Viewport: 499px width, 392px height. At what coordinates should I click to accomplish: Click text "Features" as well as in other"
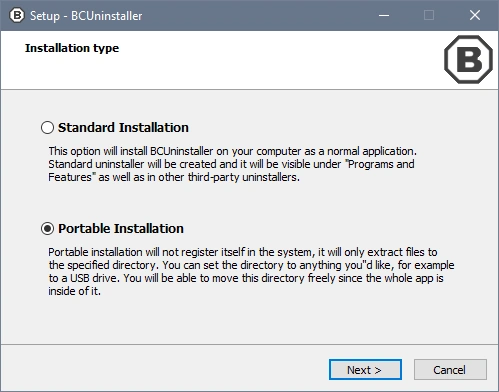tap(116, 177)
